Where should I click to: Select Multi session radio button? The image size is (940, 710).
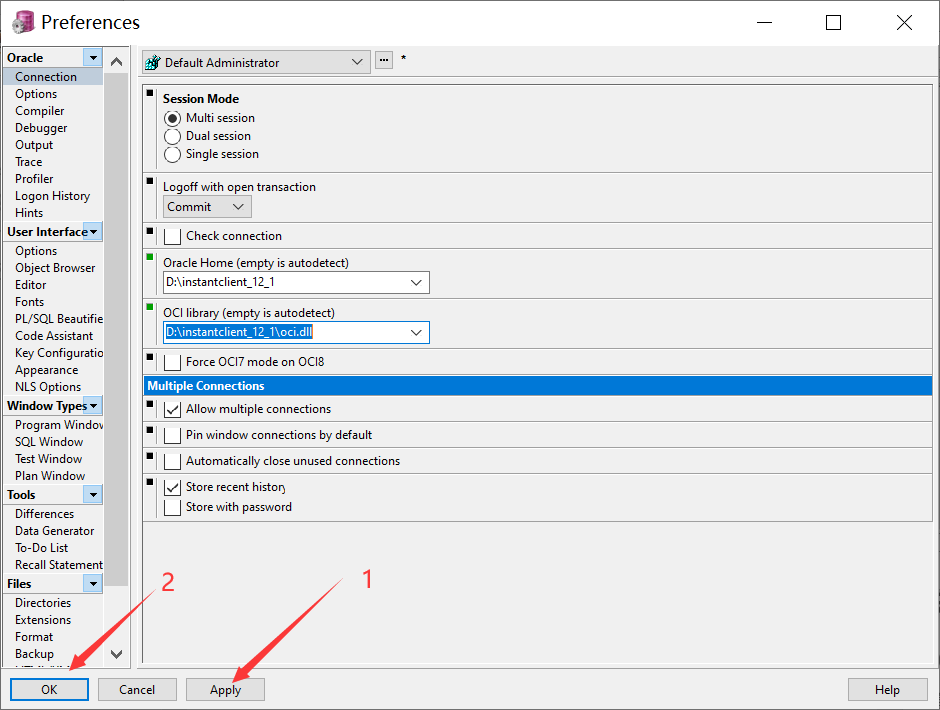pos(172,118)
